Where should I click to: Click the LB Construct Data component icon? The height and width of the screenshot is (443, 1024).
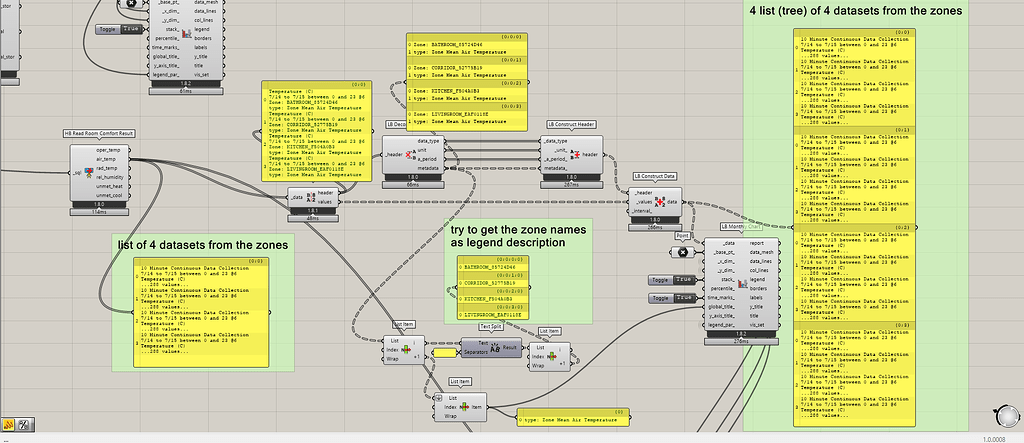click(x=659, y=201)
